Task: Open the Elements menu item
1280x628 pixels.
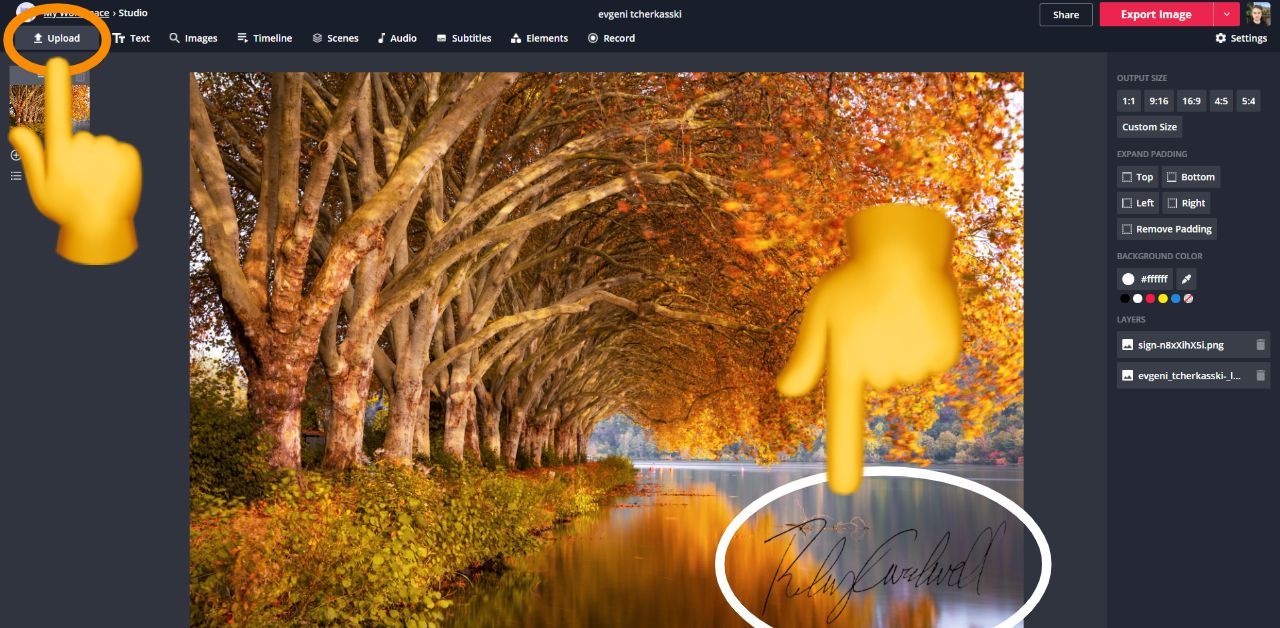Action: pos(539,38)
